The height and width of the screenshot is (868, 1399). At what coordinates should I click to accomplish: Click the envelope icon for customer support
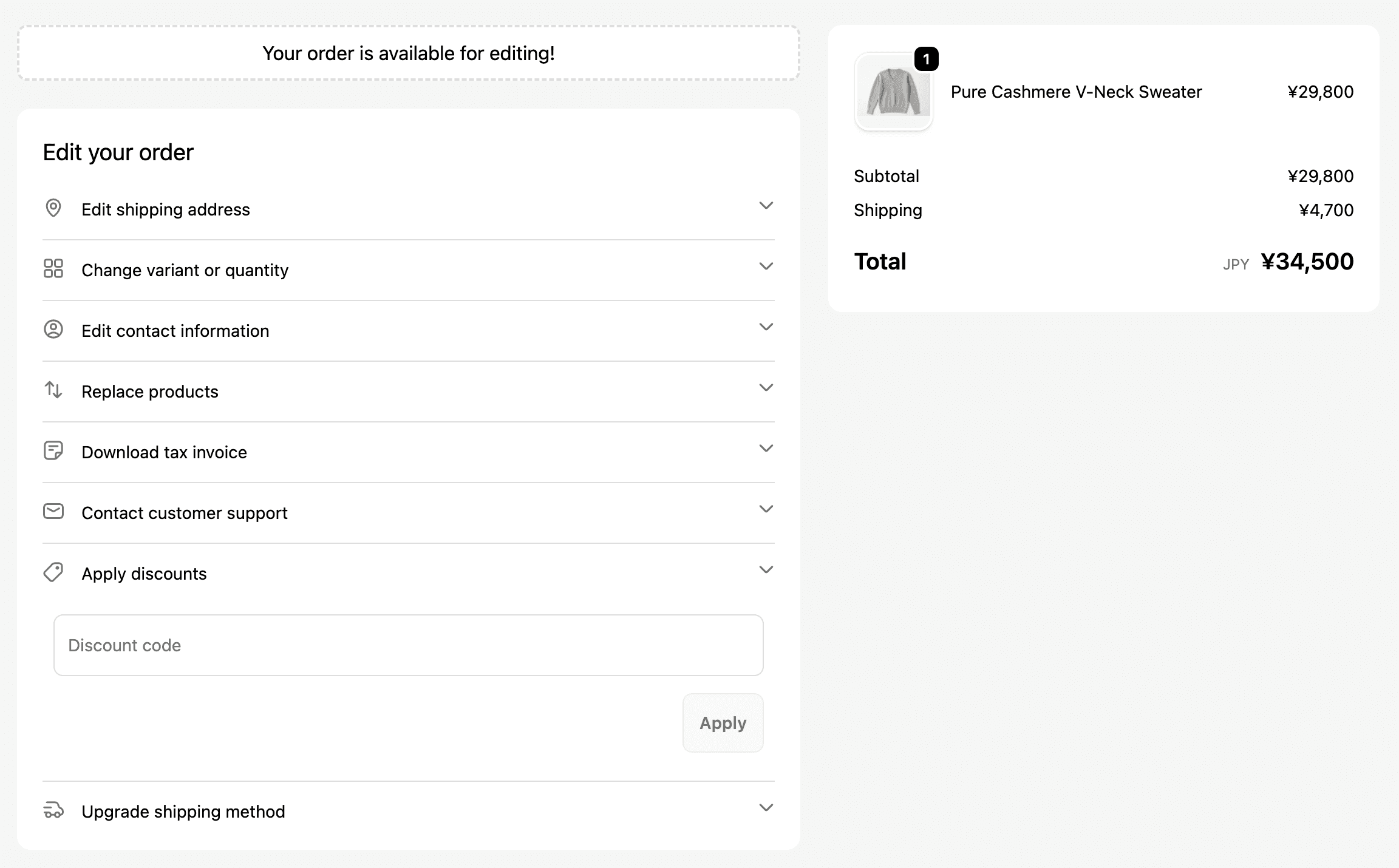pos(53,511)
